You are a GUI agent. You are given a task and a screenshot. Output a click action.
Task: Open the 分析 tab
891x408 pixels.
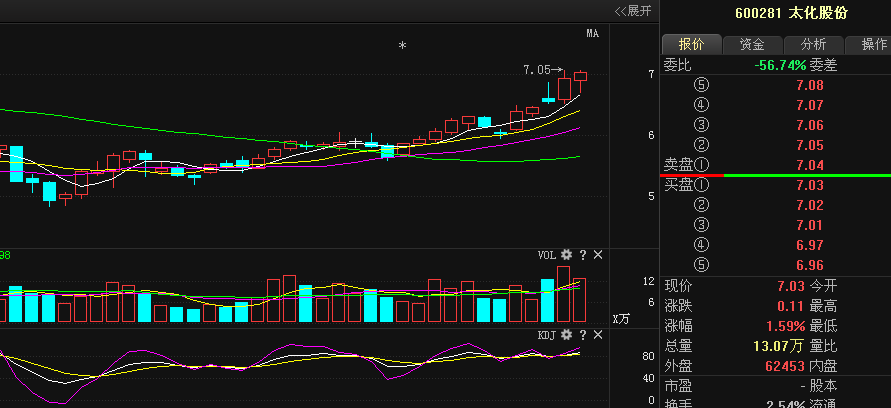tap(813, 44)
